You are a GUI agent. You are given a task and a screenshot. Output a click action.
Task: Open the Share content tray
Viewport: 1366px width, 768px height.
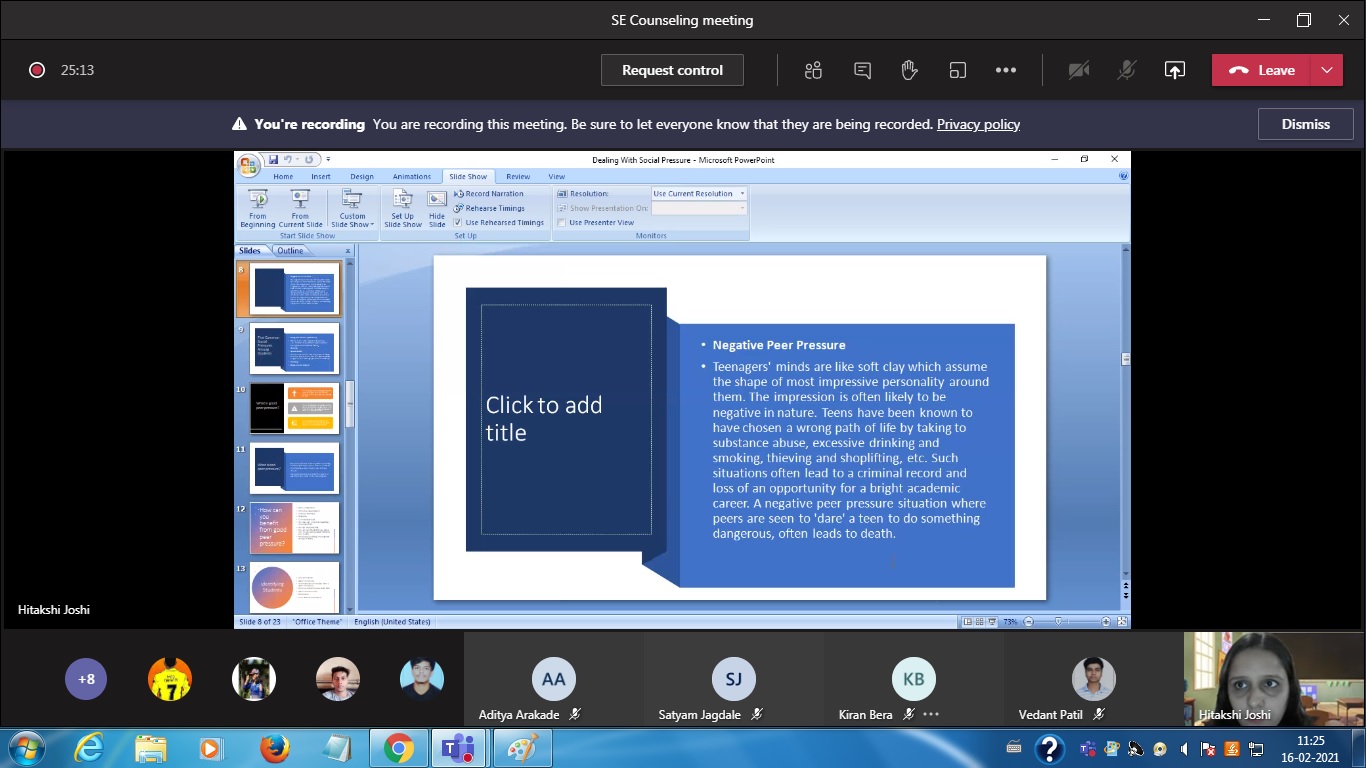(1175, 70)
